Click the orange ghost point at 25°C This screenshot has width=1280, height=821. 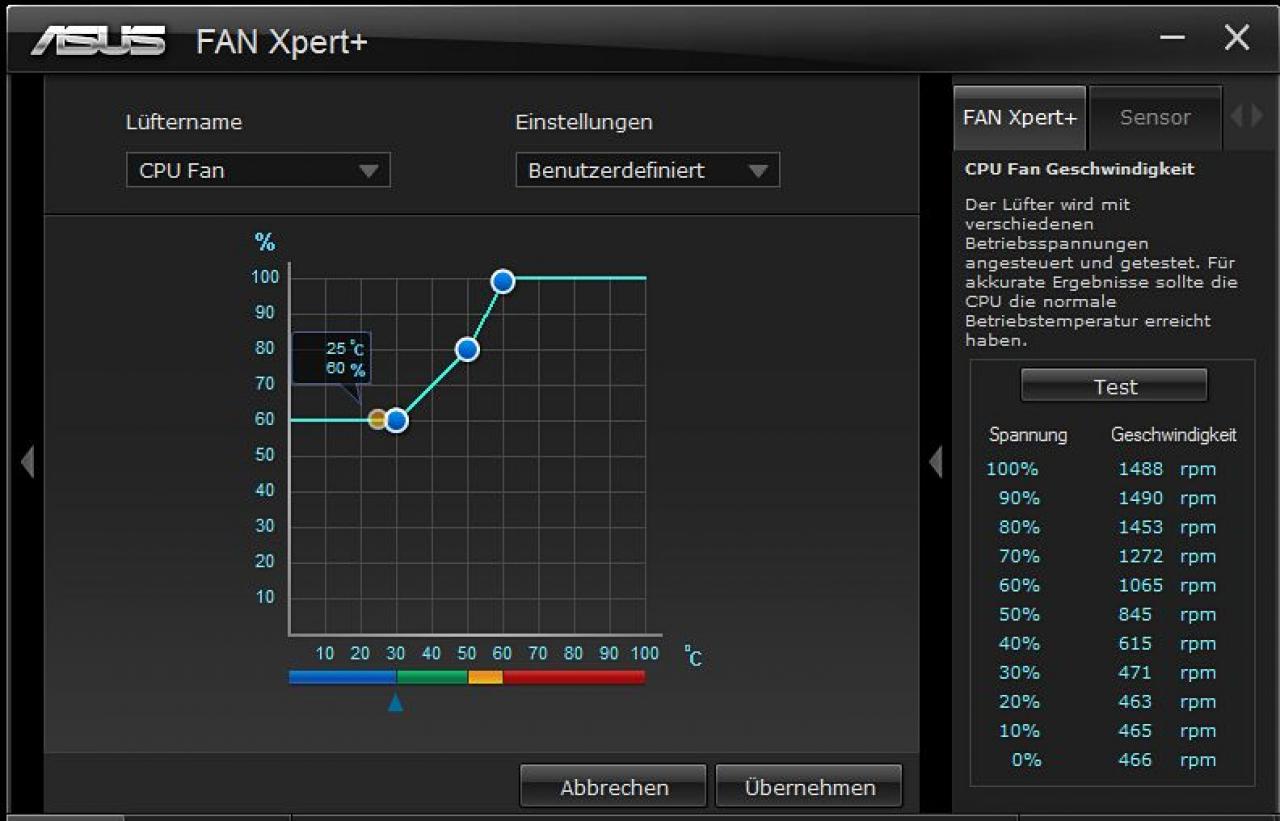(x=377, y=420)
